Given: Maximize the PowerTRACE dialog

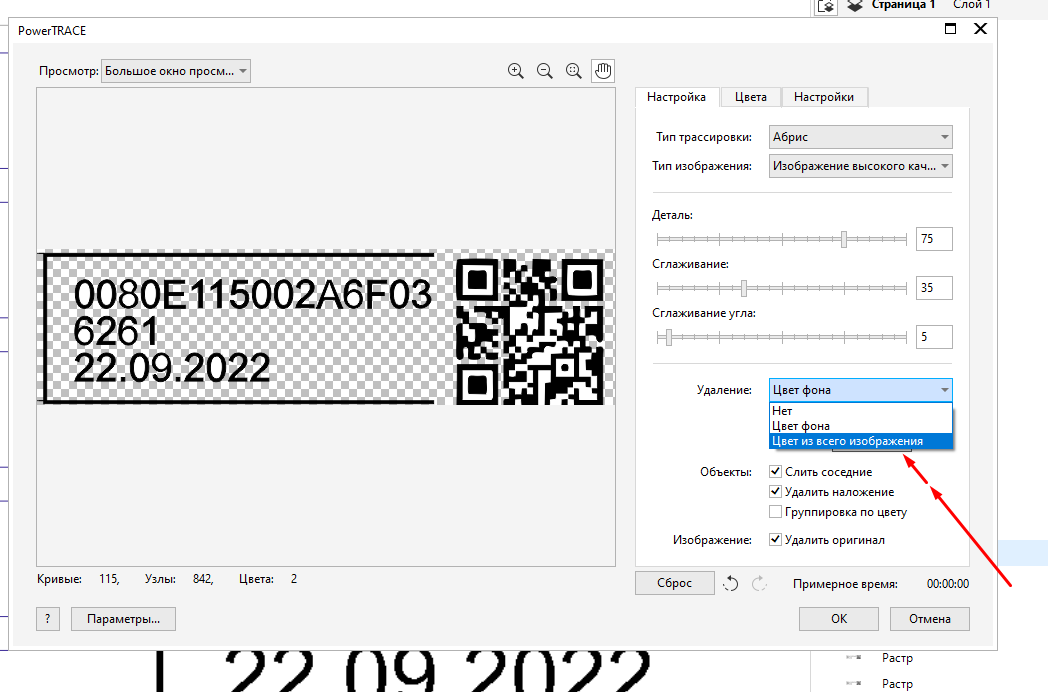Looking at the screenshot, I should [x=950, y=29].
